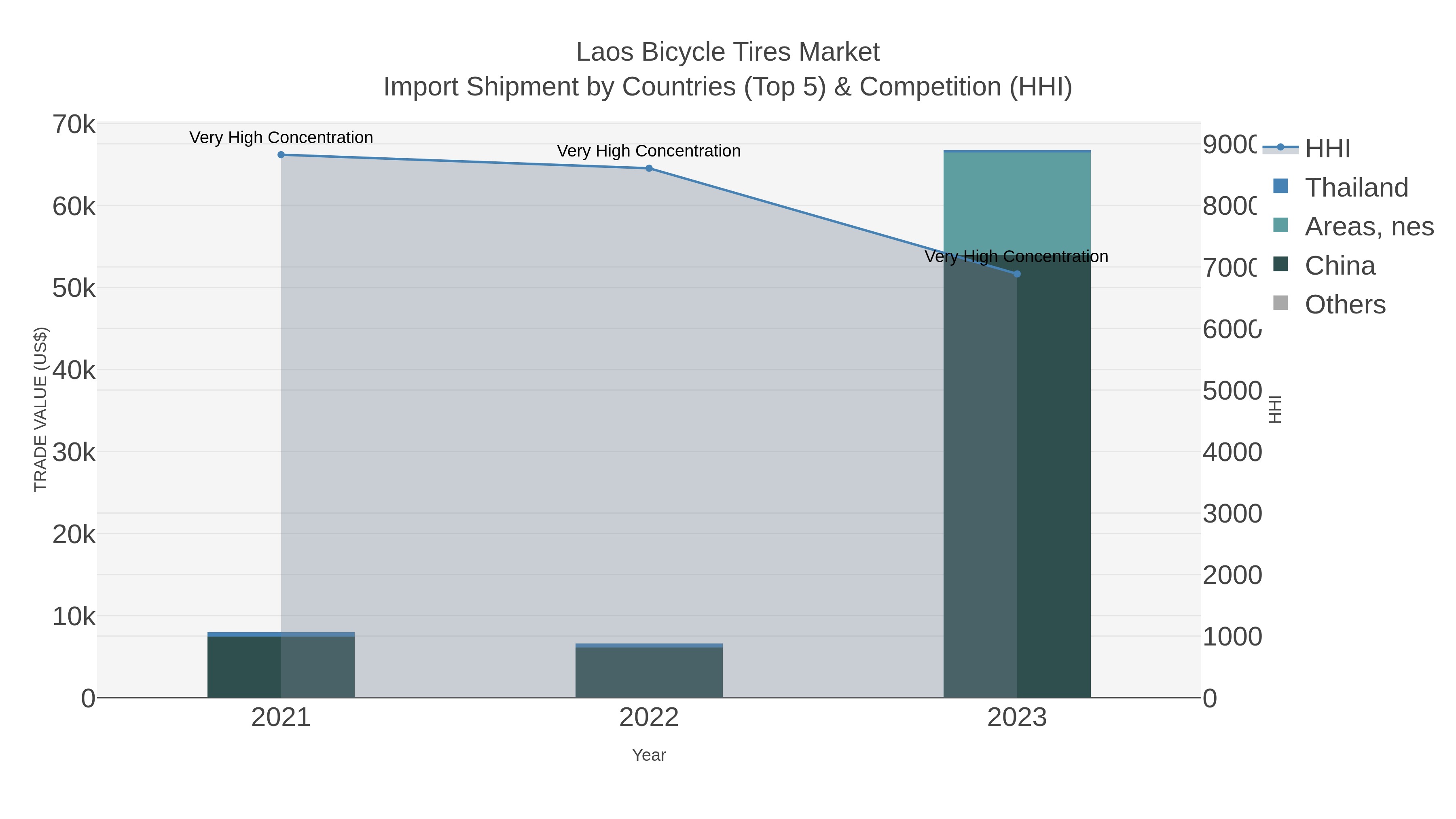Click the 2023 Areas, nes bar segment
This screenshot has height=819, width=1456.
1017,203
